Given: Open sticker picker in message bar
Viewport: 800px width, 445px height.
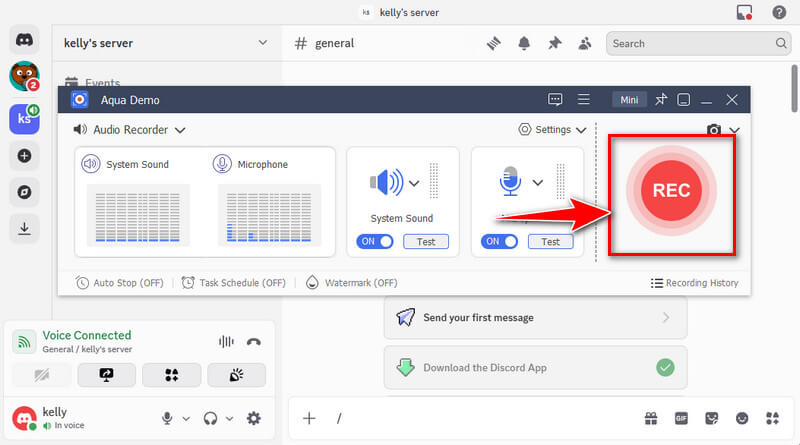Looking at the screenshot, I should pyautogui.click(x=711, y=418).
